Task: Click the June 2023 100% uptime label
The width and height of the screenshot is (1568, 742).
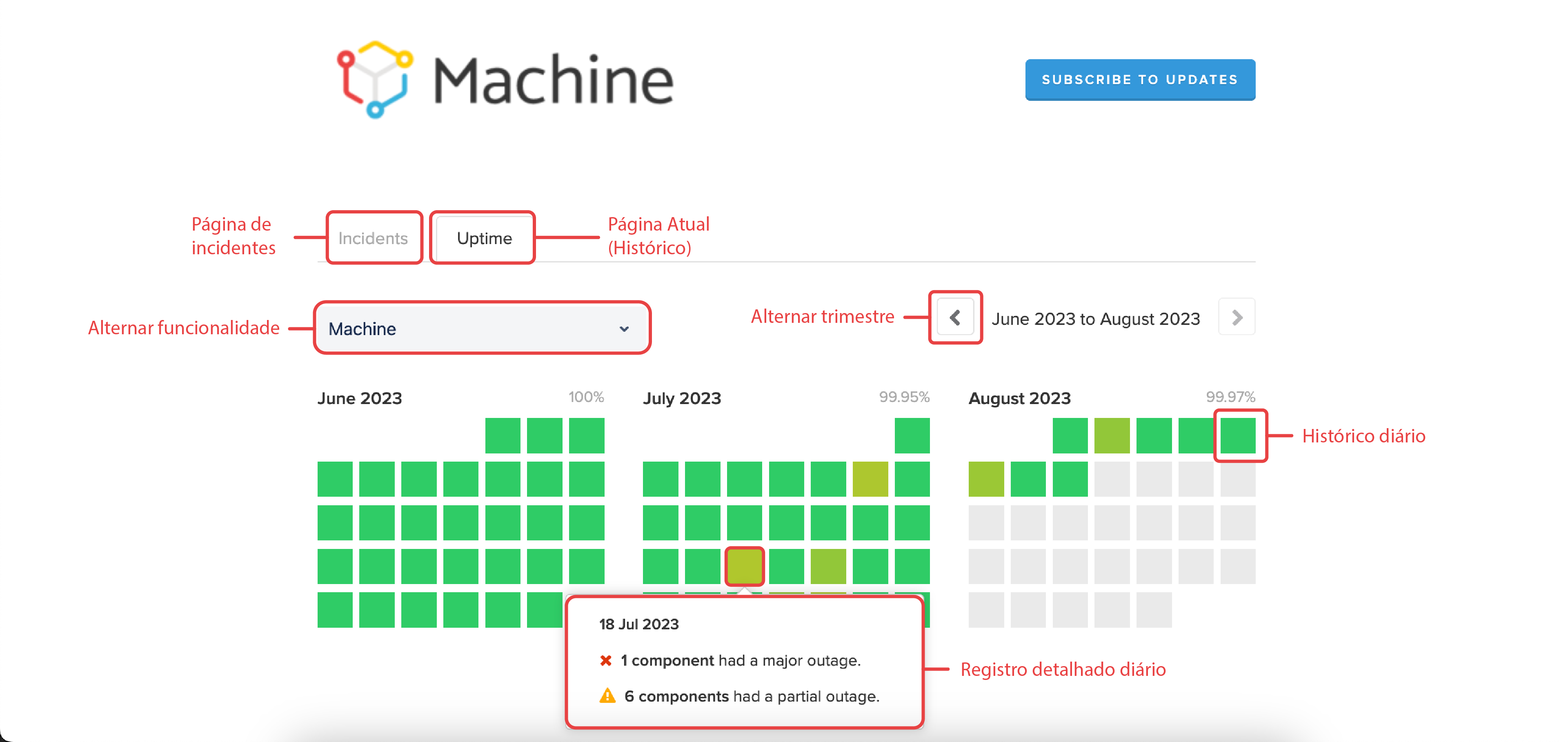Action: click(586, 397)
